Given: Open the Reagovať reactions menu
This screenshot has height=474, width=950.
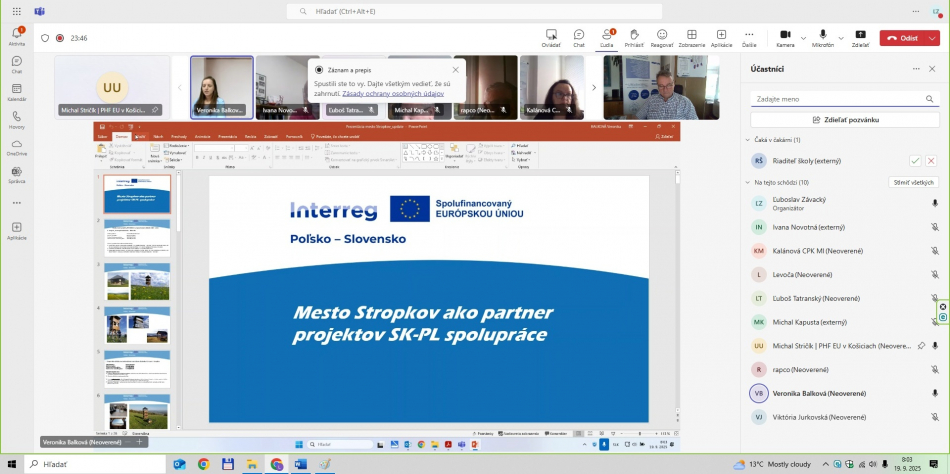Looking at the screenshot, I should 662,37.
